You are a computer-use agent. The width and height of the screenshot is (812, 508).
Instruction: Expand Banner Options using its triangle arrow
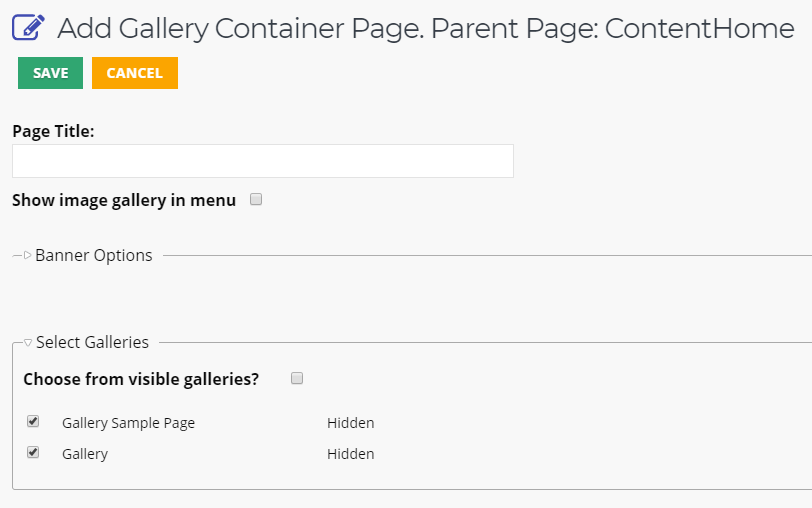point(27,255)
